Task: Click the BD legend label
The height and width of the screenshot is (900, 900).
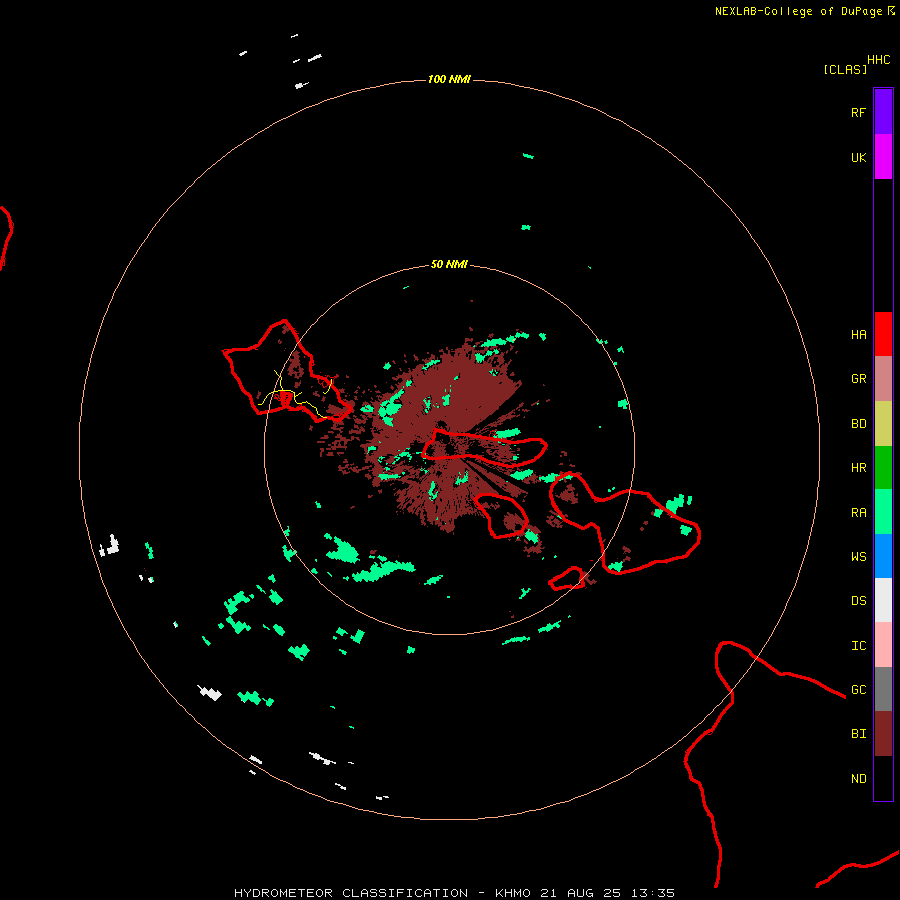Action: tap(858, 424)
